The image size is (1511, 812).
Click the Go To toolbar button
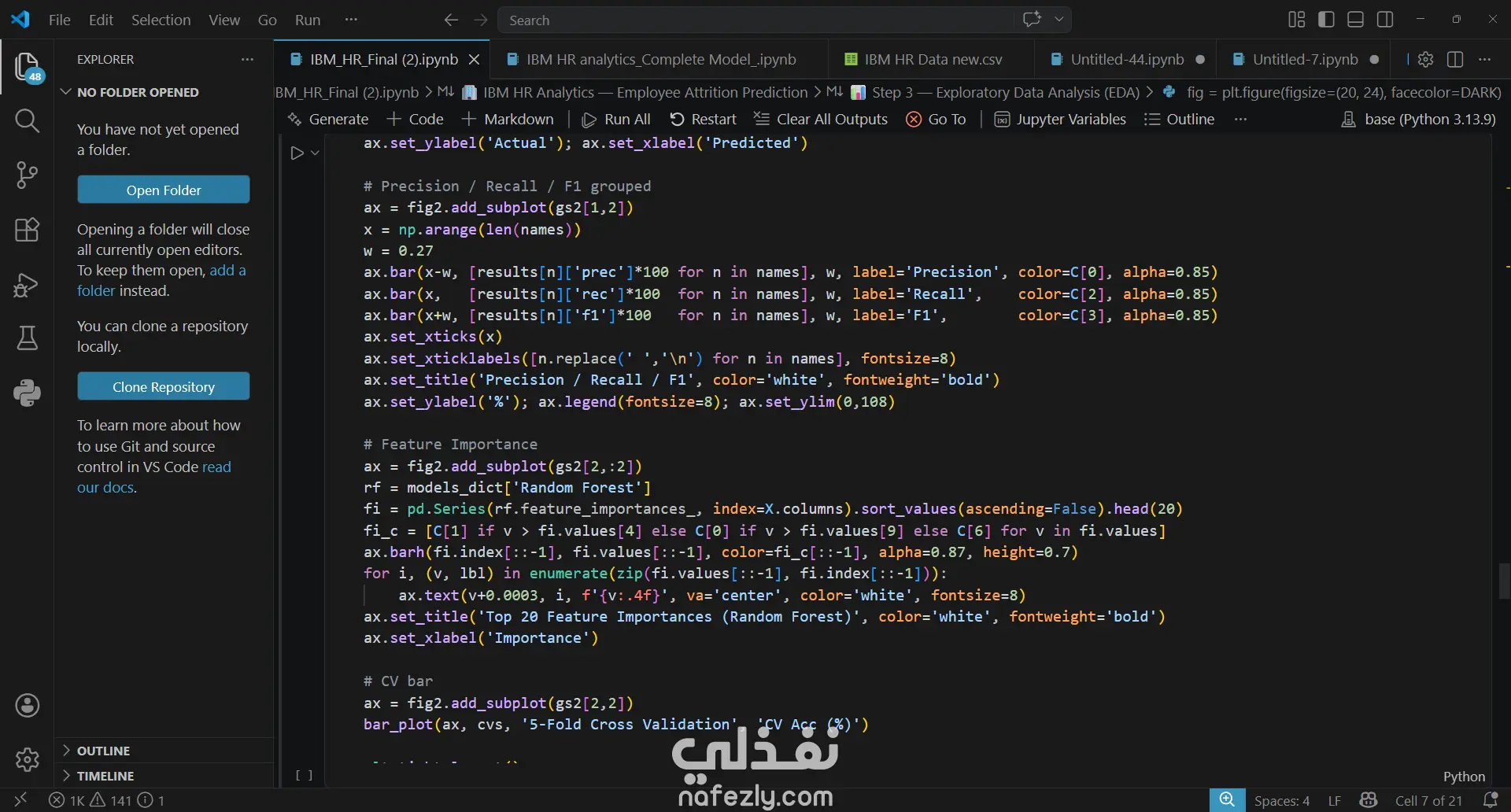pyautogui.click(x=936, y=119)
